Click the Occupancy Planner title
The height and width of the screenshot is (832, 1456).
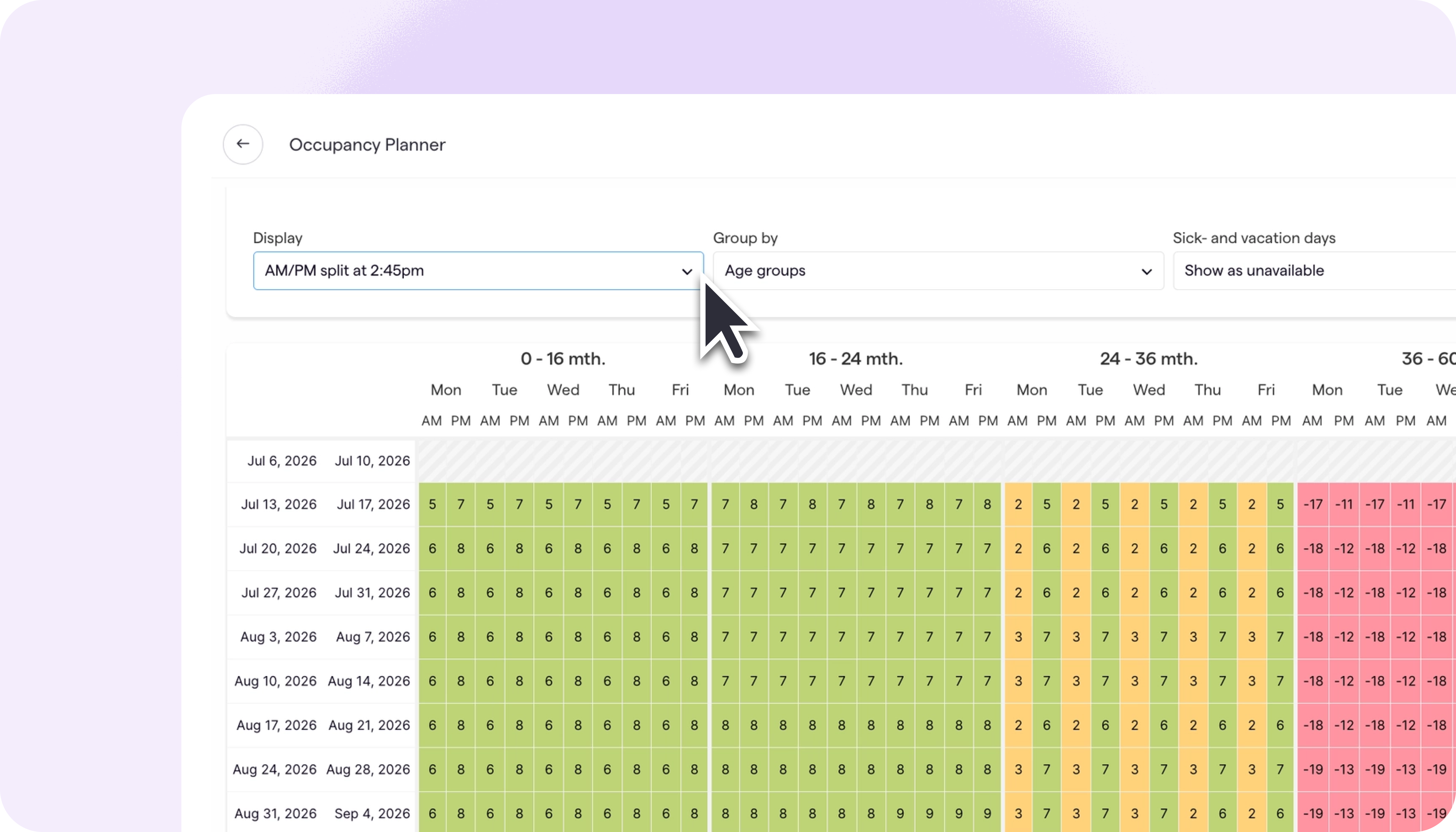(367, 144)
